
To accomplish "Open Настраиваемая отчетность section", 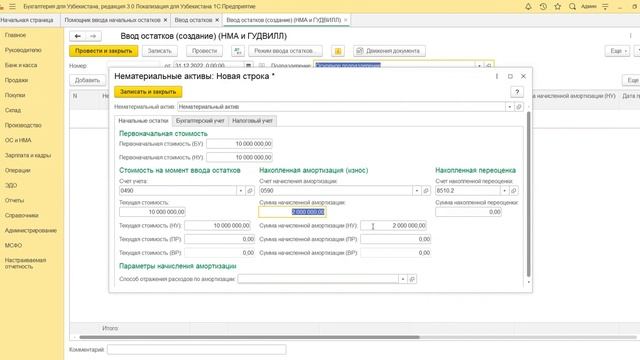I will (x=25, y=263).
